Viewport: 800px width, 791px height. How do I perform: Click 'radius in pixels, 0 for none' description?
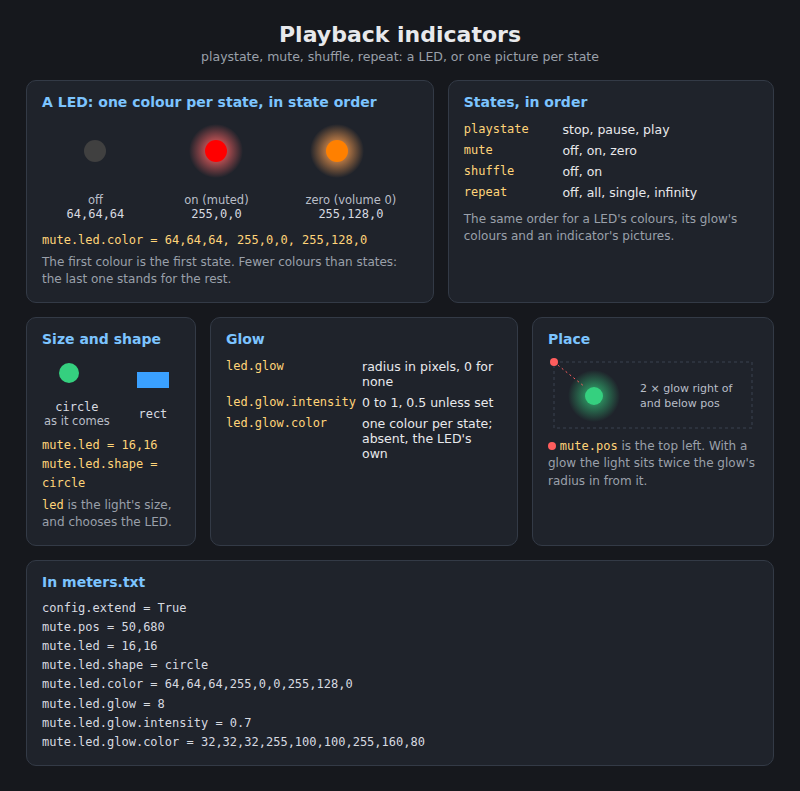[x=428, y=374]
